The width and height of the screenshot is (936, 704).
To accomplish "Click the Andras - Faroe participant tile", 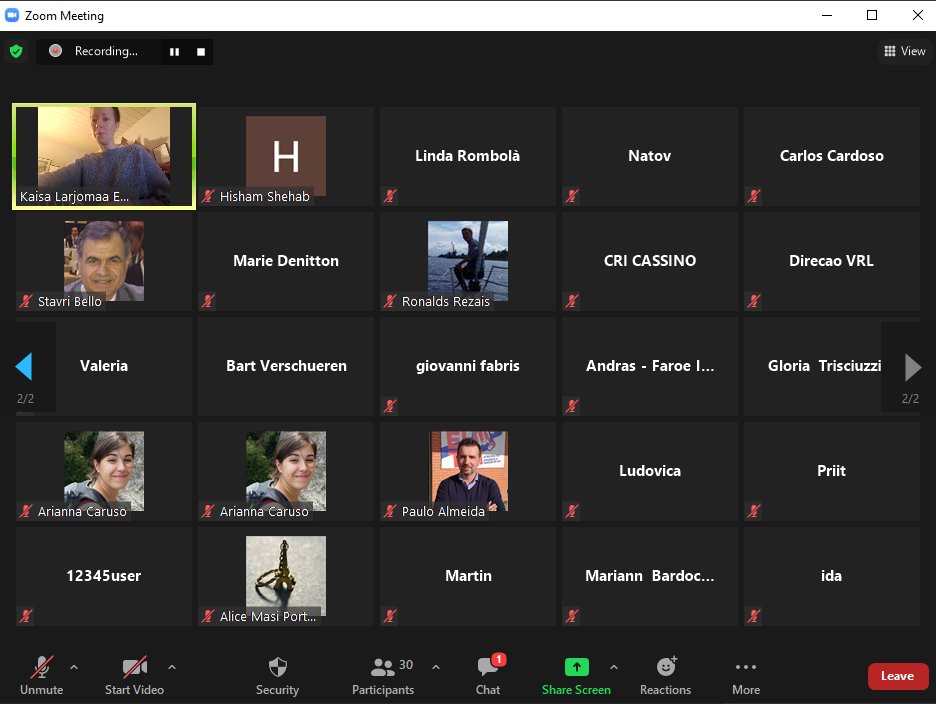I will [649, 366].
